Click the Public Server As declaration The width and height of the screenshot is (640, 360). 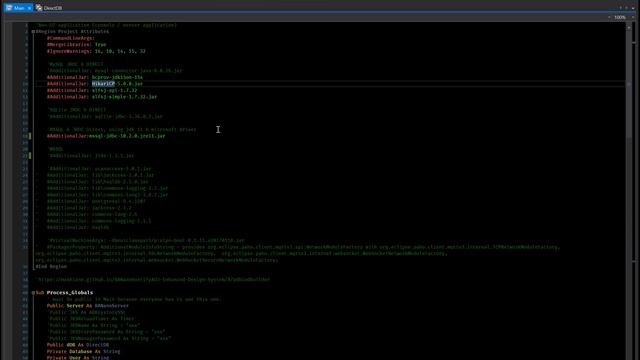[88, 306]
